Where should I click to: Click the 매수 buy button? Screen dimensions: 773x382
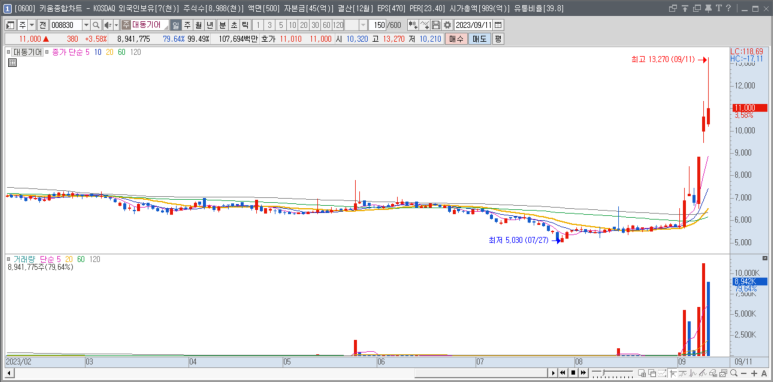click(456, 39)
